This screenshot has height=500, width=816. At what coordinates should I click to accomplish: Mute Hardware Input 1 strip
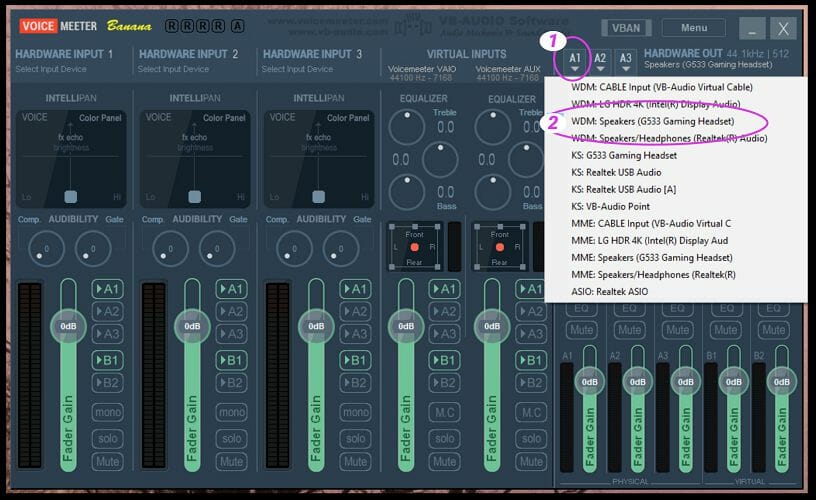[x=108, y=461]
